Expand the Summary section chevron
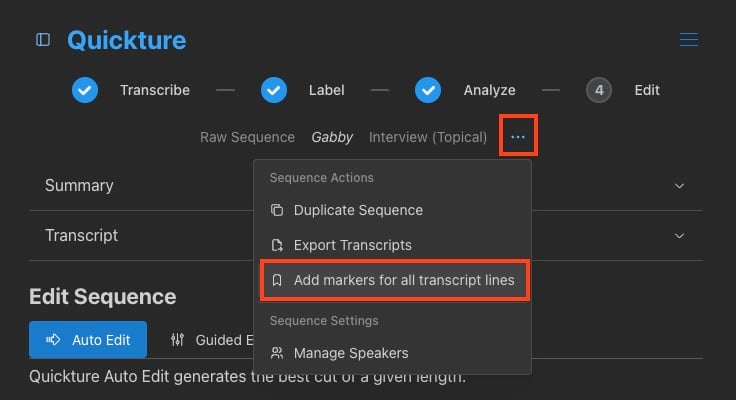The width and height of the screenshot is (736, 400). click(x=680, y=186)
